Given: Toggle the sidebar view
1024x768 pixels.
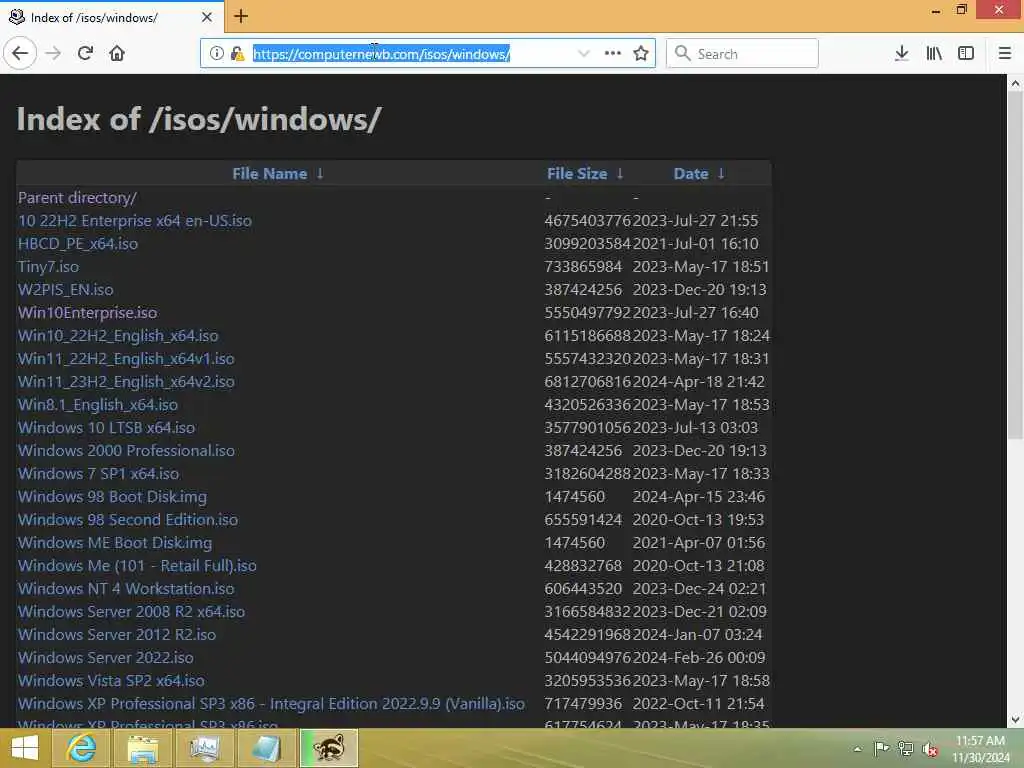Looking at the screenshot, I should [966, 54].
